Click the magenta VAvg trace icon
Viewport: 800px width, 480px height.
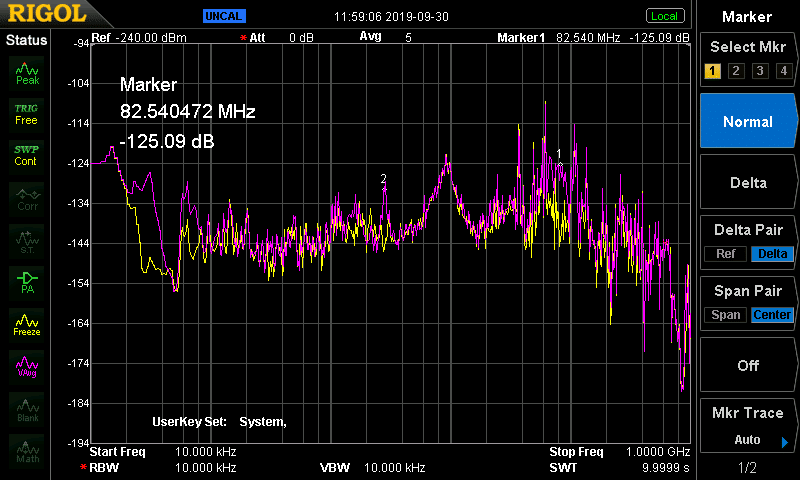[27, 367]
